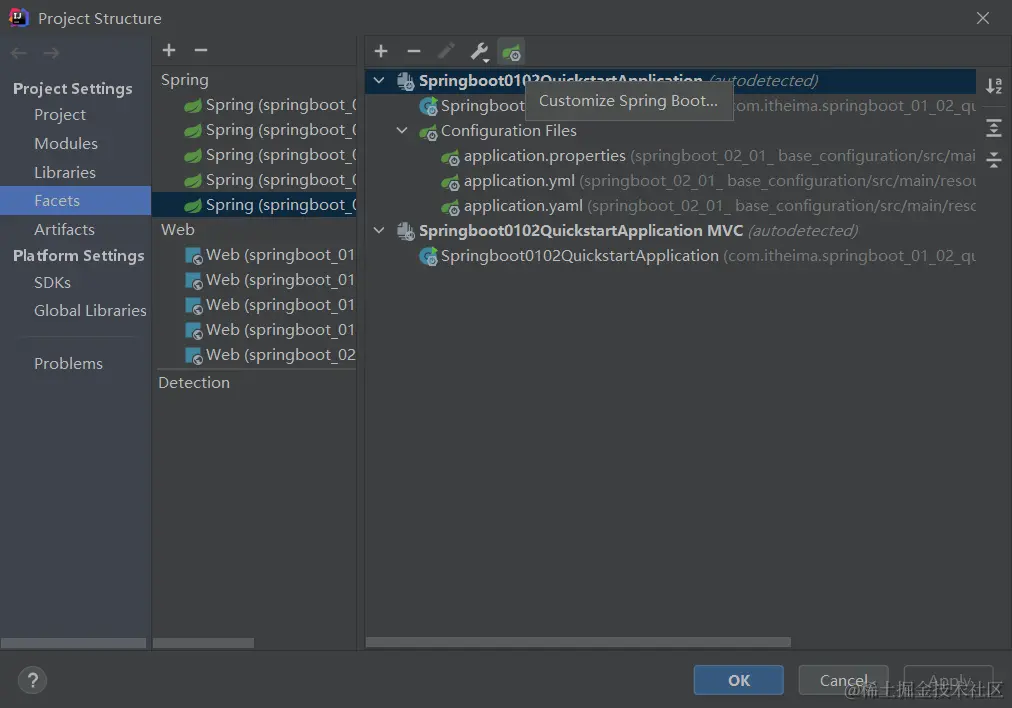Screen dimensions: 1012x708
Task: Click the forward navigation arrow
Action: pyautogui.click(x=52, y=53)
